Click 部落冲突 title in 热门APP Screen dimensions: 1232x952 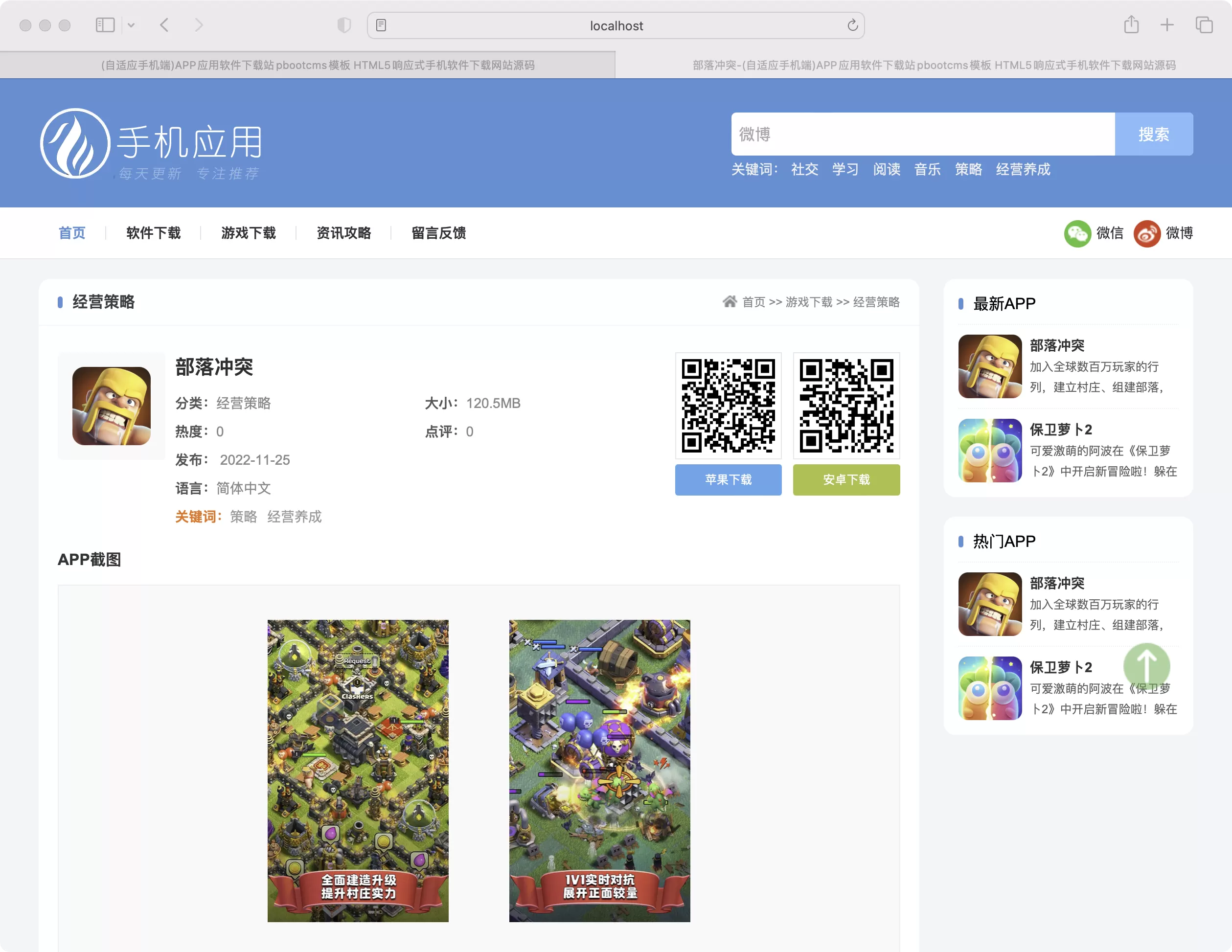tap(1056, 583)
